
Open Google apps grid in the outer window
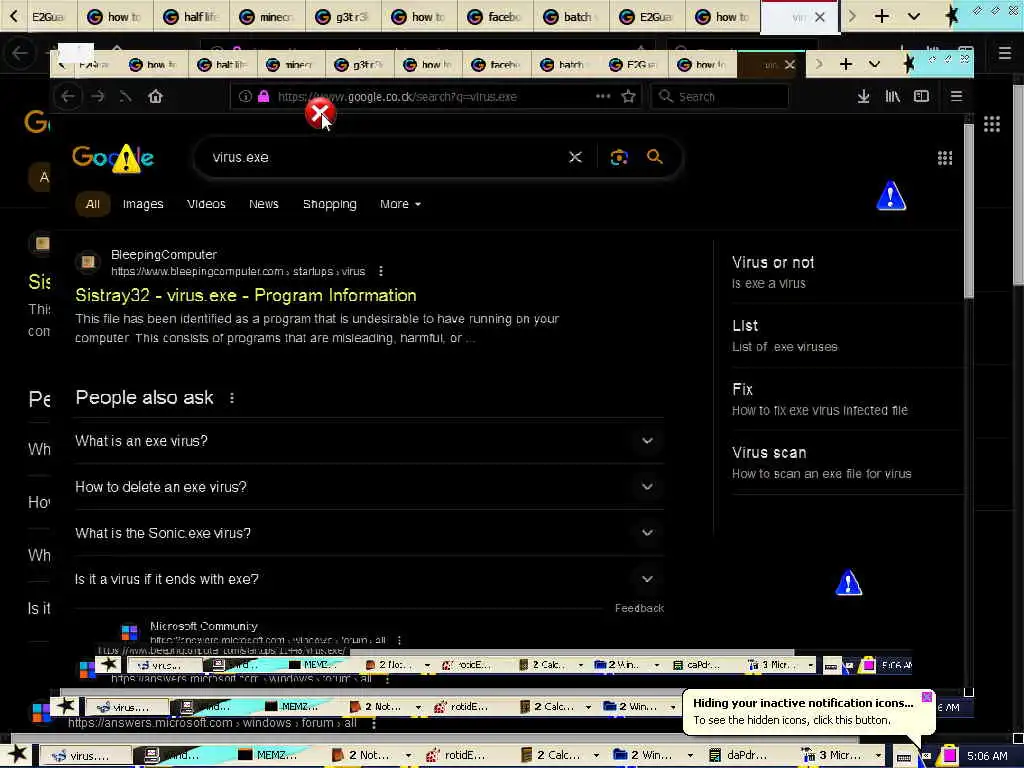992,124
